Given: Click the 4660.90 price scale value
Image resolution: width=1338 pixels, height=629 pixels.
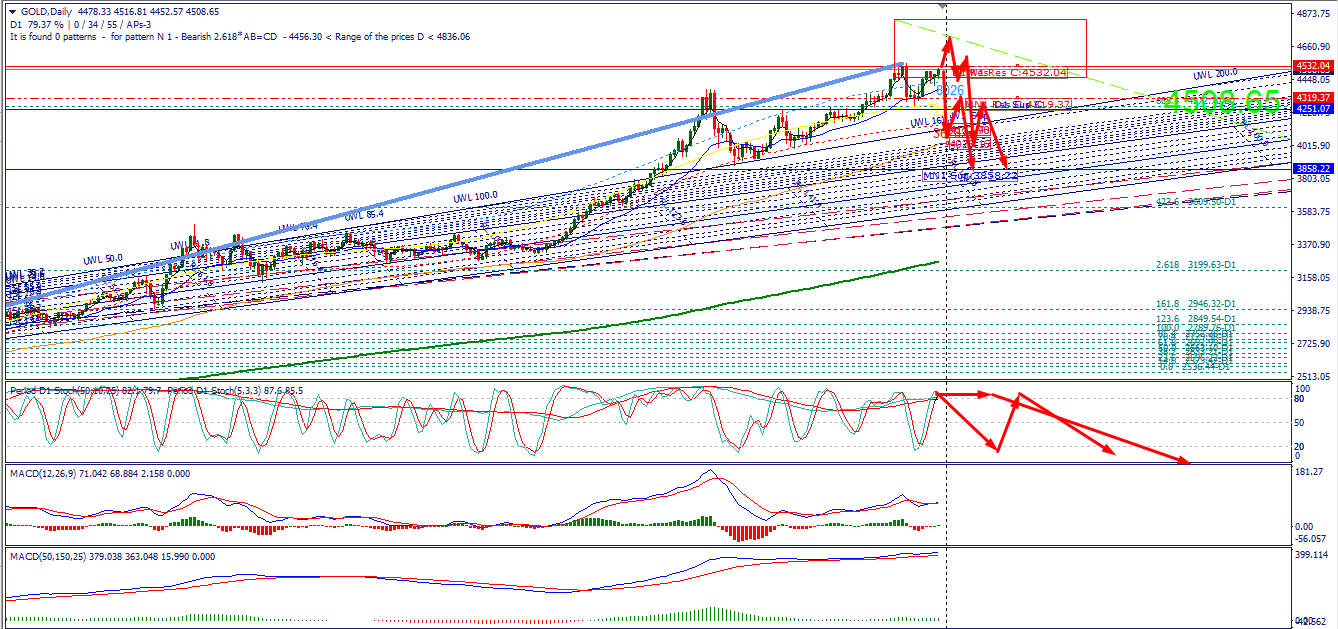Looking at the screenshot, I should click(1312, 47).
